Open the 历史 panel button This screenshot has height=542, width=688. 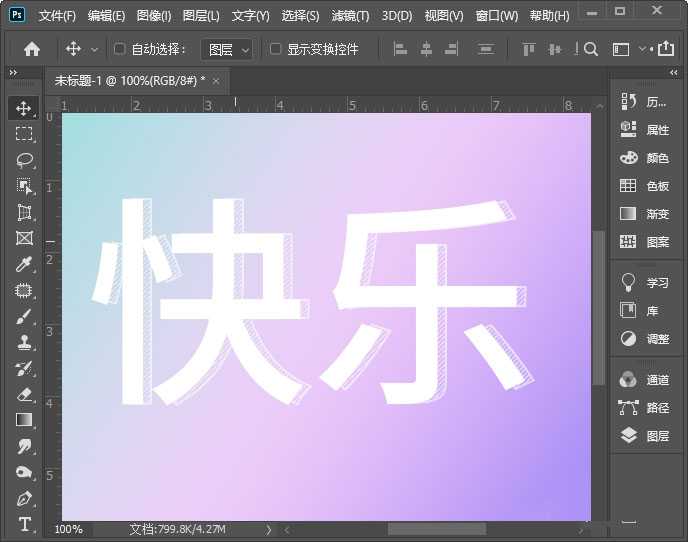645,102
